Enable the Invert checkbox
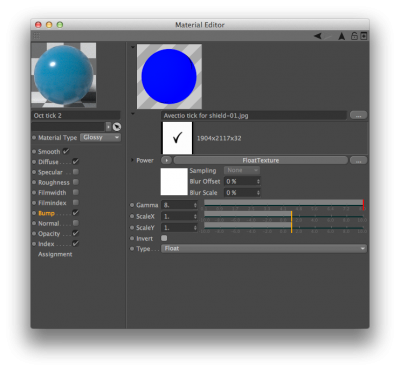Screen dimensions: 400x371 point(164,238)
